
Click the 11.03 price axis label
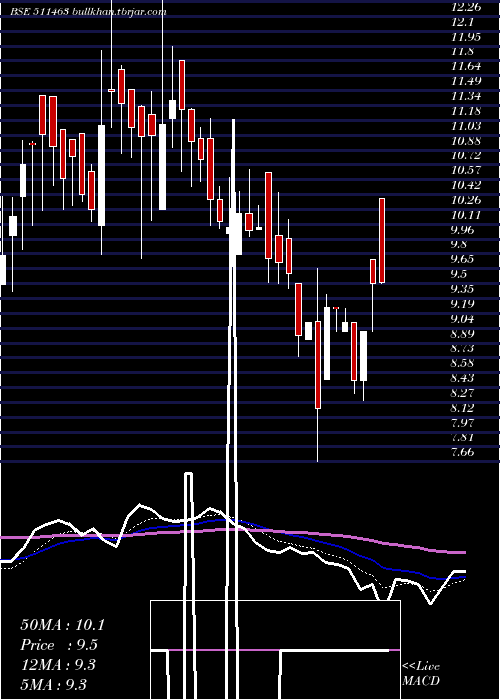466,126
